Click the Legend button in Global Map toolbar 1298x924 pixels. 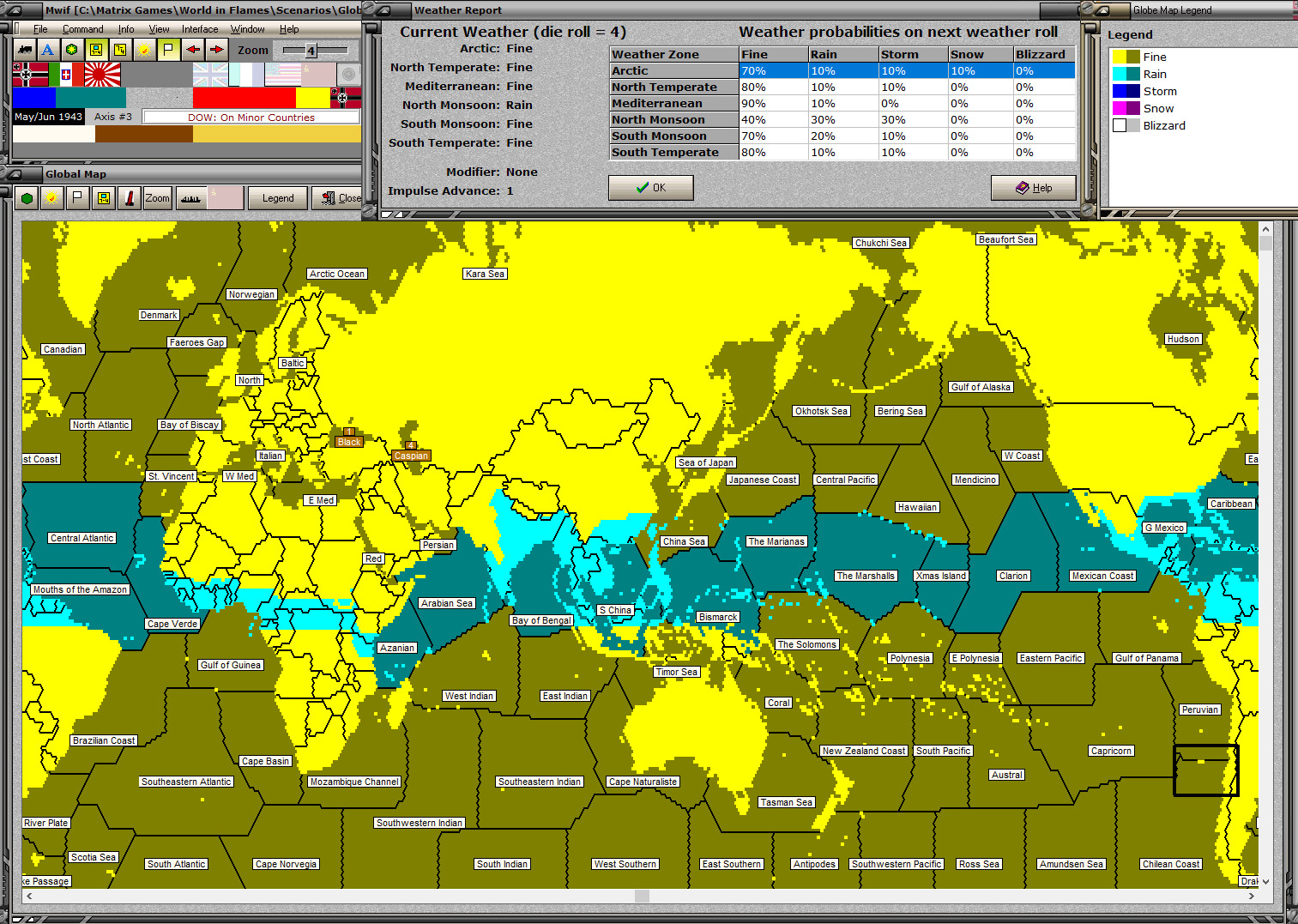(278, 198)
